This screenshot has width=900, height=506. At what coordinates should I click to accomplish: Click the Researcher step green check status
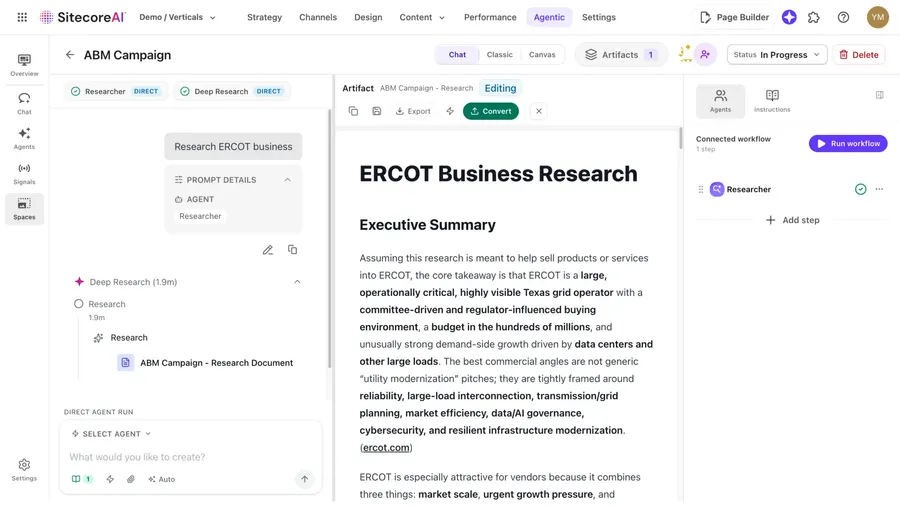(x=860, y=189)
